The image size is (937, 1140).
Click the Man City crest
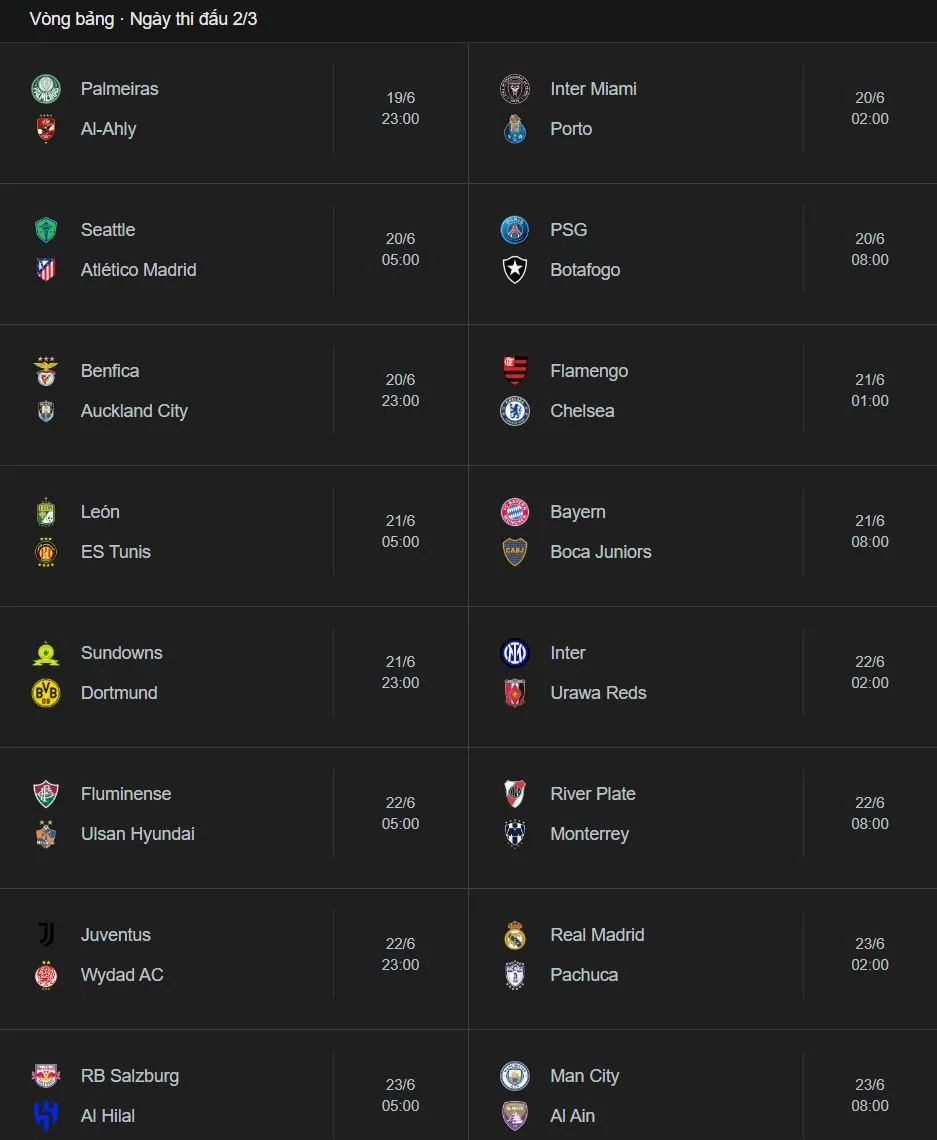[515, 1076]
